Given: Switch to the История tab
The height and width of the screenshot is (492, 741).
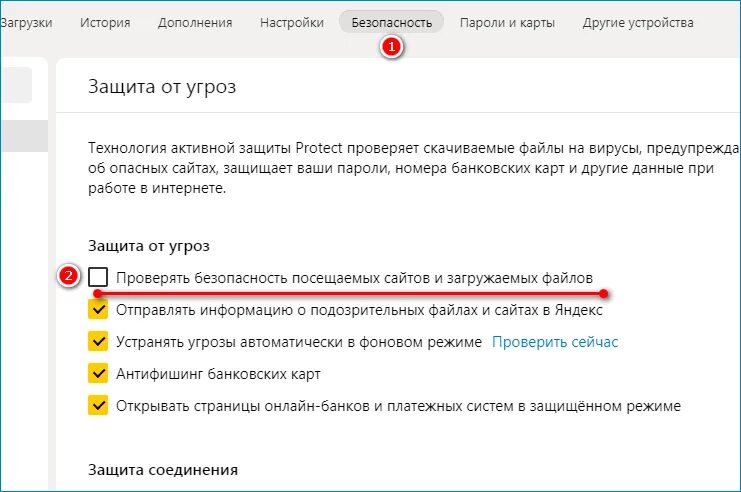Looking at the screenshot, I should coord(105,23).
